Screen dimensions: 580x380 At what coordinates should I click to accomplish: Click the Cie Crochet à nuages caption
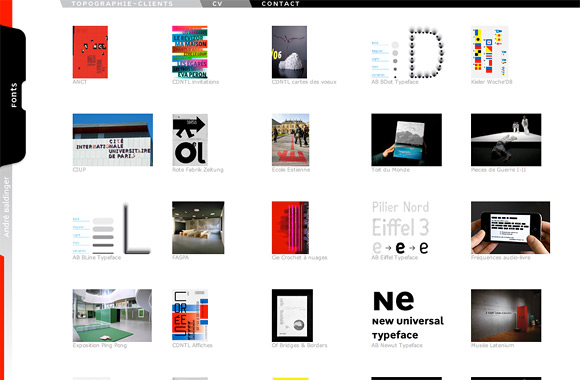[x=300, y=258]
